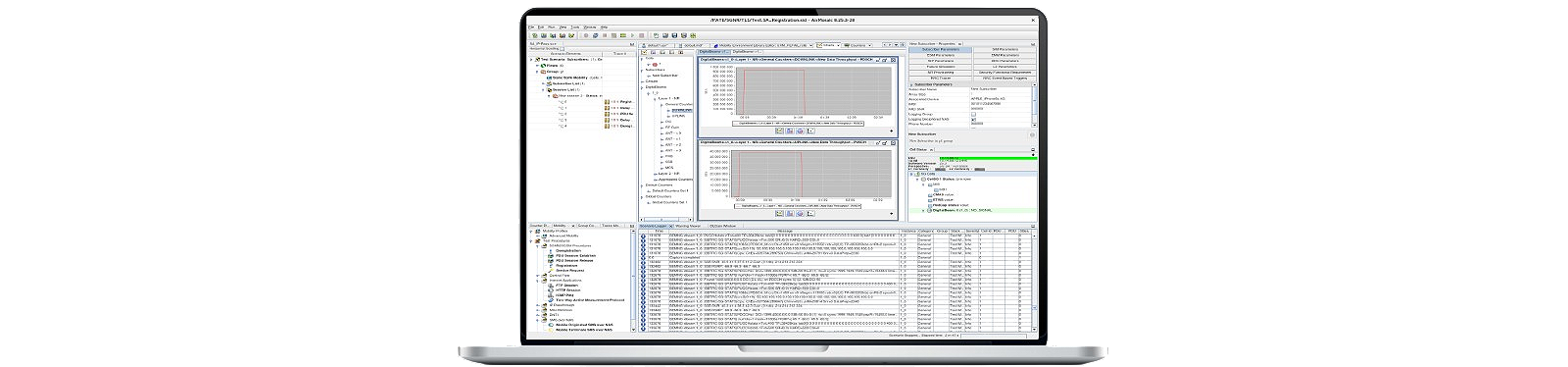This screenshot has height=367, width=1568.
Task: Click the floppy-disk save icon in the main toolbar
Action: [x=674, y=35]
